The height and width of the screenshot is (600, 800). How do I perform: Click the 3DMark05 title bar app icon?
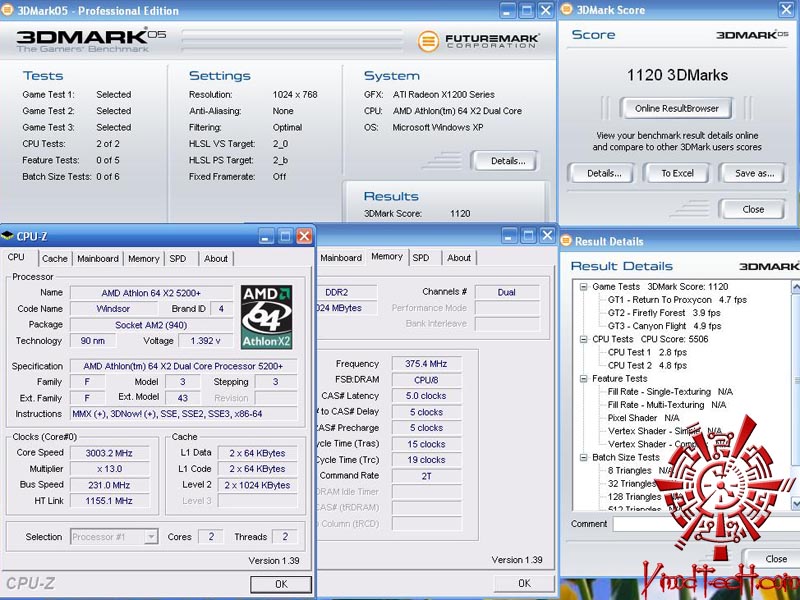[7, 10]
